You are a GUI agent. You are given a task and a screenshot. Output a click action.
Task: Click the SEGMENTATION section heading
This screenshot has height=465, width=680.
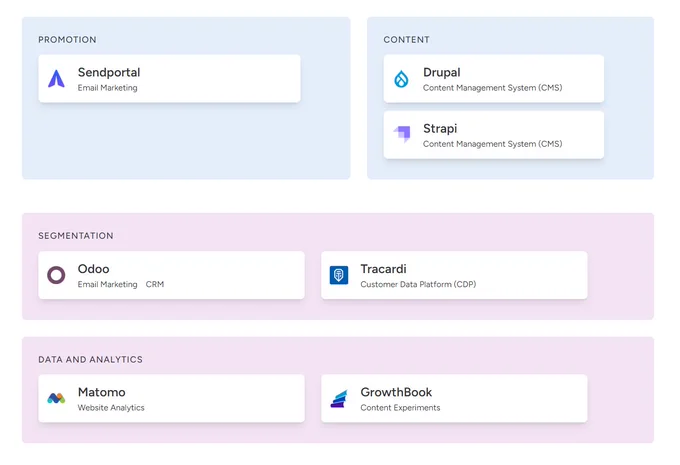click(x=76, y=236)
